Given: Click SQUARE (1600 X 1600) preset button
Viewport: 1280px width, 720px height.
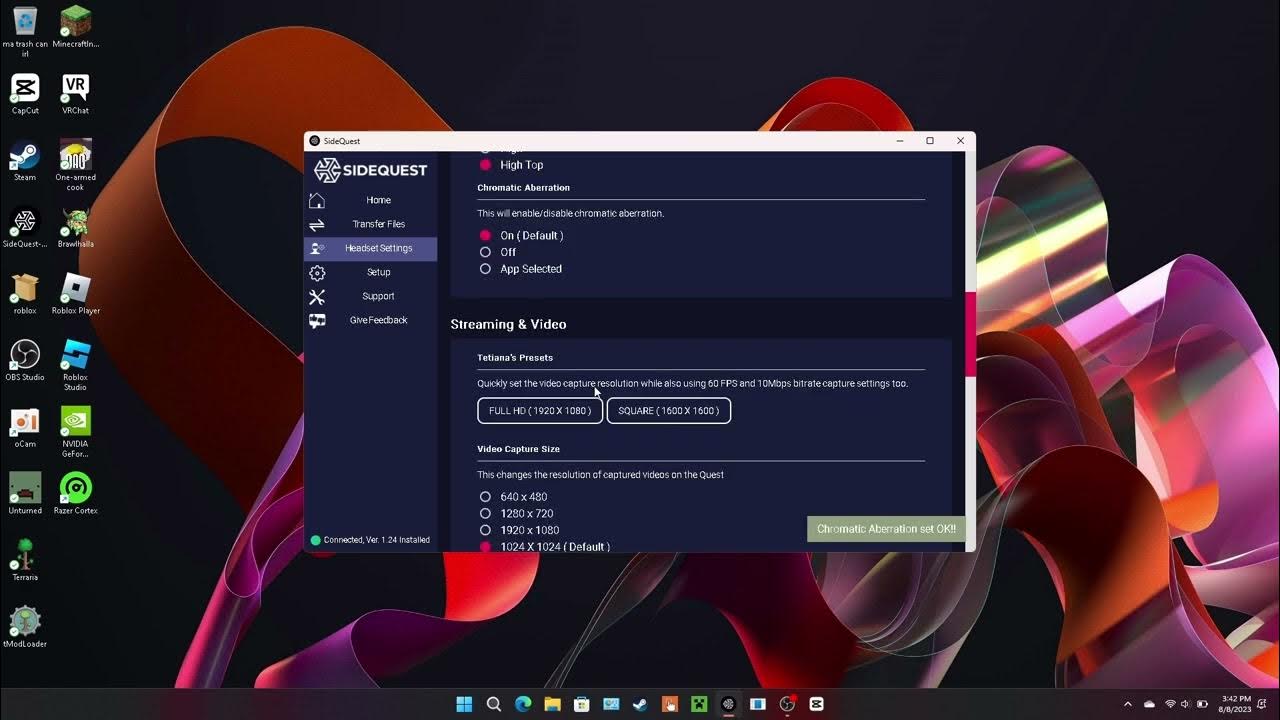Looking at the screenshot, I should (669, 411).
